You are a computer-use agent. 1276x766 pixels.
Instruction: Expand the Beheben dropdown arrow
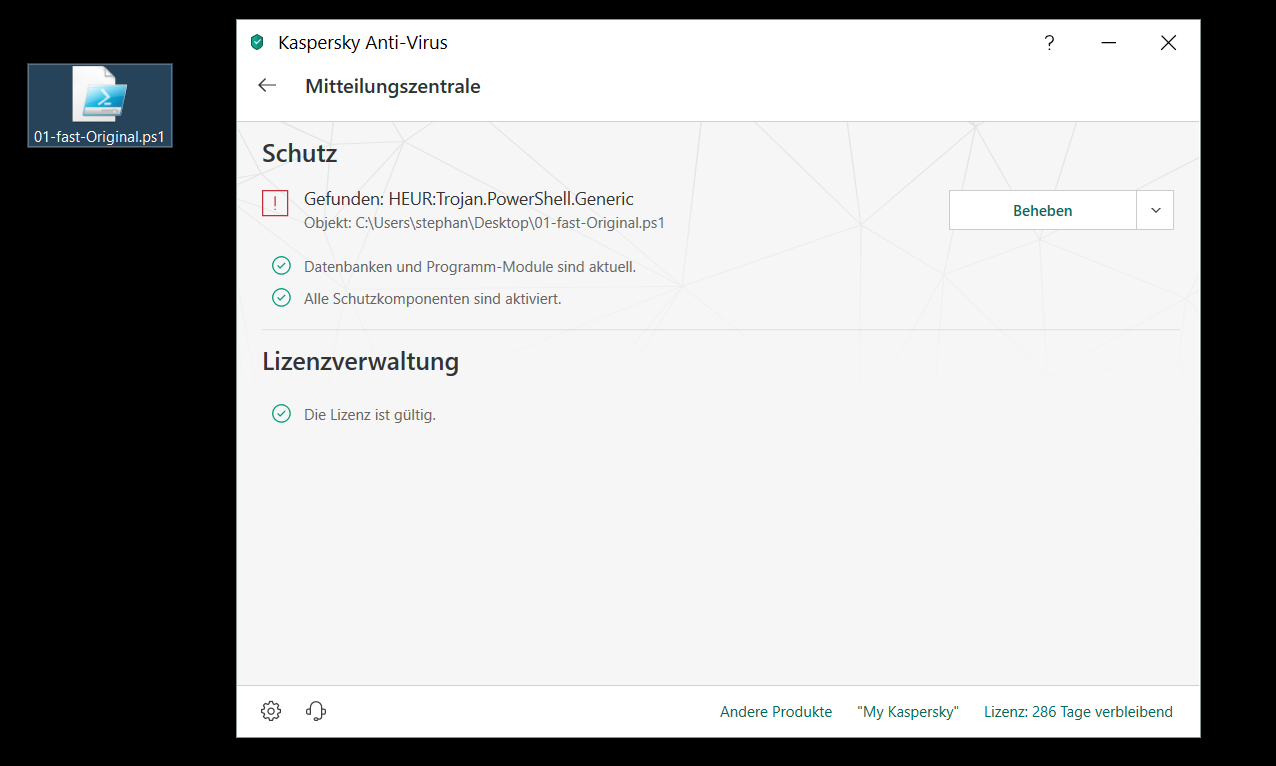pos(1156,210)
